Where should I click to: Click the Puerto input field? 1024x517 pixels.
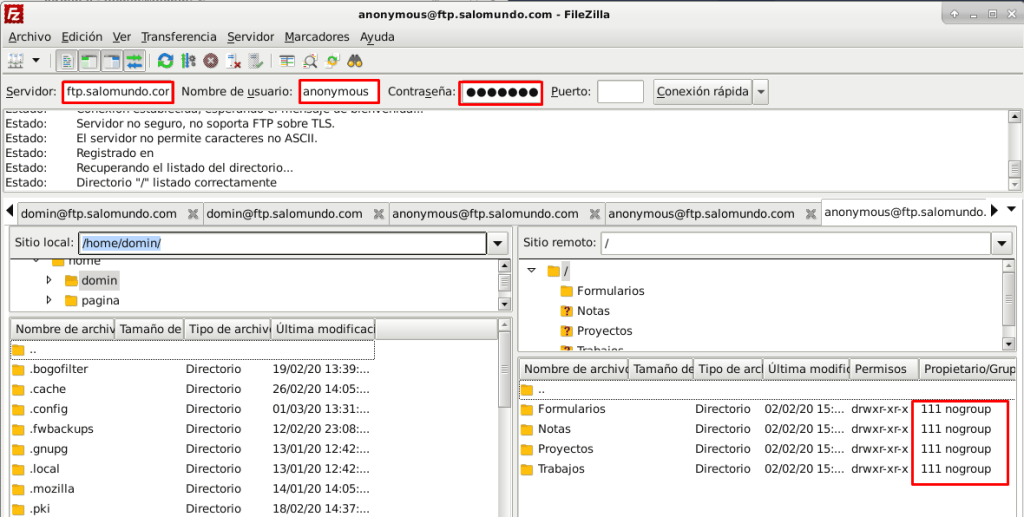coord(620,92)
